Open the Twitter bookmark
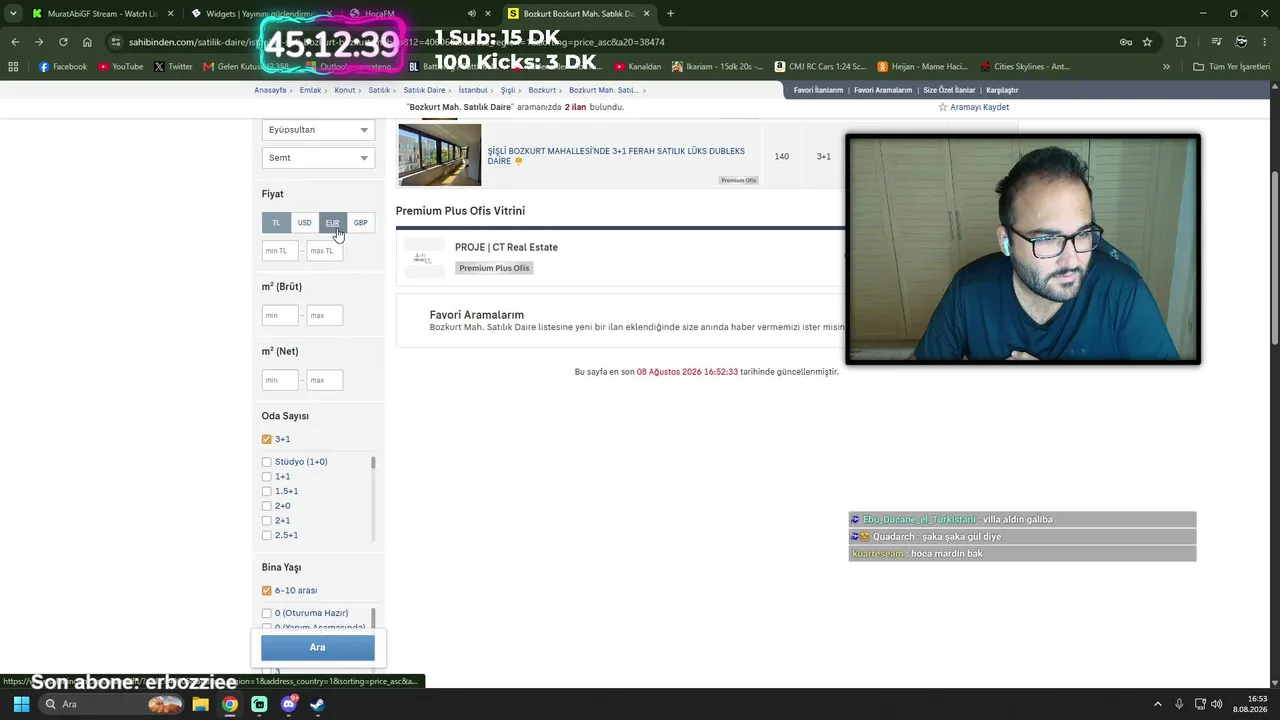 (x=174, y=67)
